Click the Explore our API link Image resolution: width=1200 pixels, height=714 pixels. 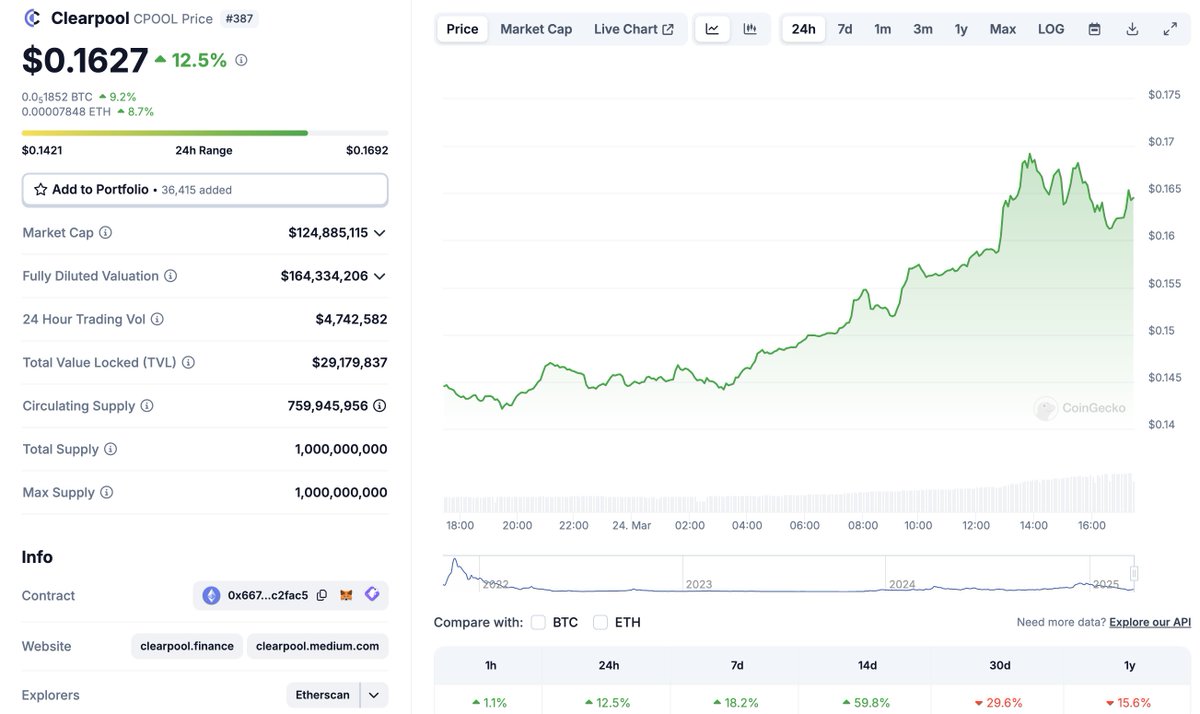click(1149, 621)
